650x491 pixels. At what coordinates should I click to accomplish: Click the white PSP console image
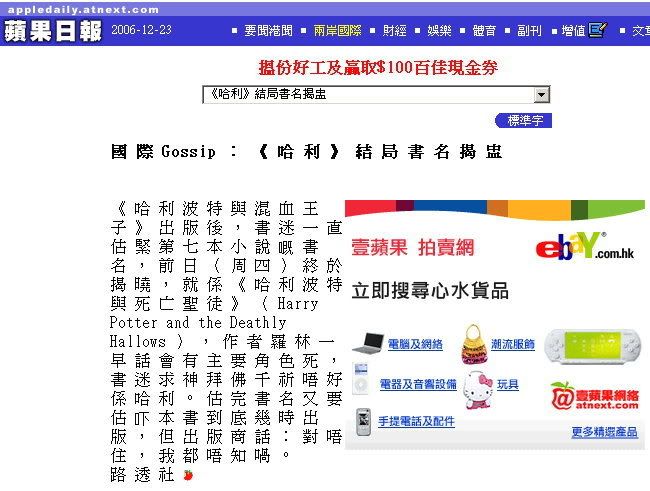[592, 347]
